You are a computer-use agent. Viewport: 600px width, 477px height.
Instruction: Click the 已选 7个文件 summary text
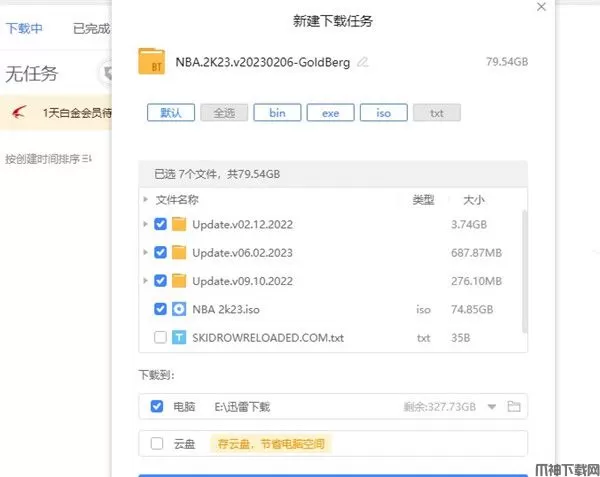pyautogui.click(x=217, y=174)
